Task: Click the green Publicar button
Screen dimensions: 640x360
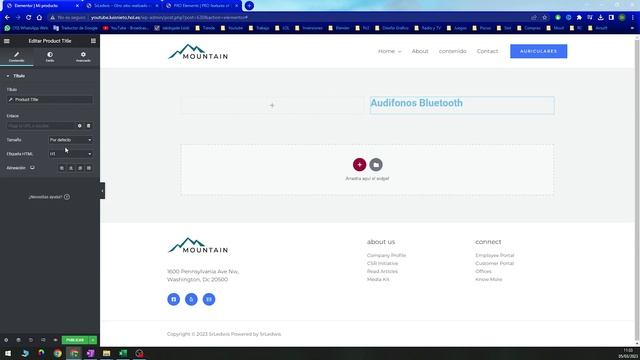Action: pyautogui.click(x=75, y=340)
